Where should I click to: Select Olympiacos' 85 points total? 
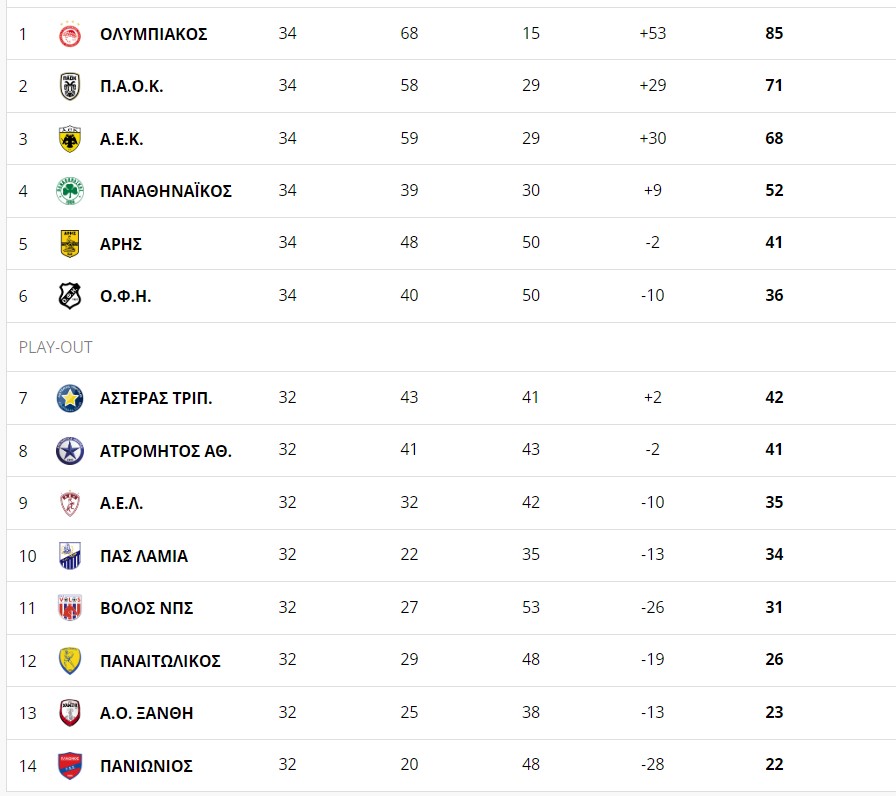pos(774,33)
